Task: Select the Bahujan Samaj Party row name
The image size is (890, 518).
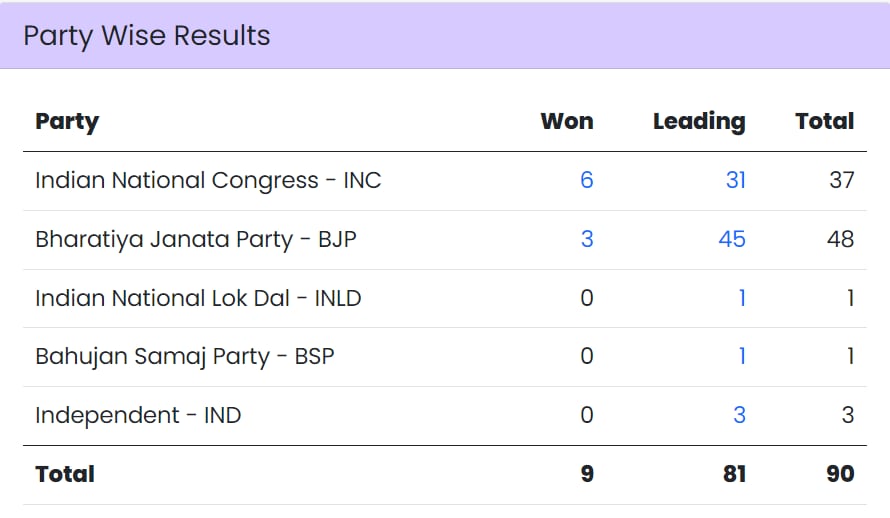Action: tap(185, 356)
